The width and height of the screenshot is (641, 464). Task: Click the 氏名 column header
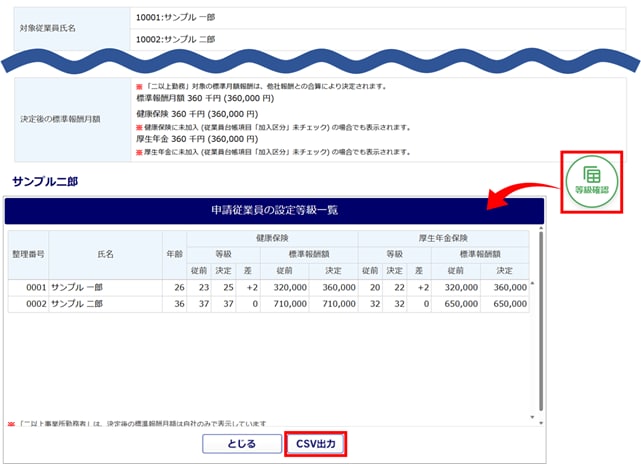105,255
